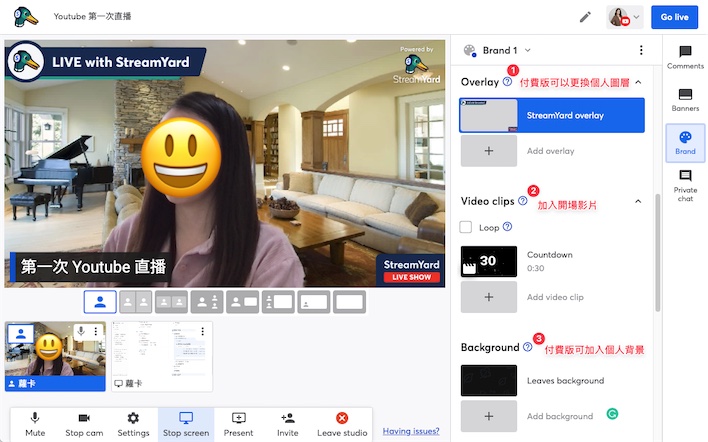
Task: Select the solo person layout
Action: [x=100, y=302]
